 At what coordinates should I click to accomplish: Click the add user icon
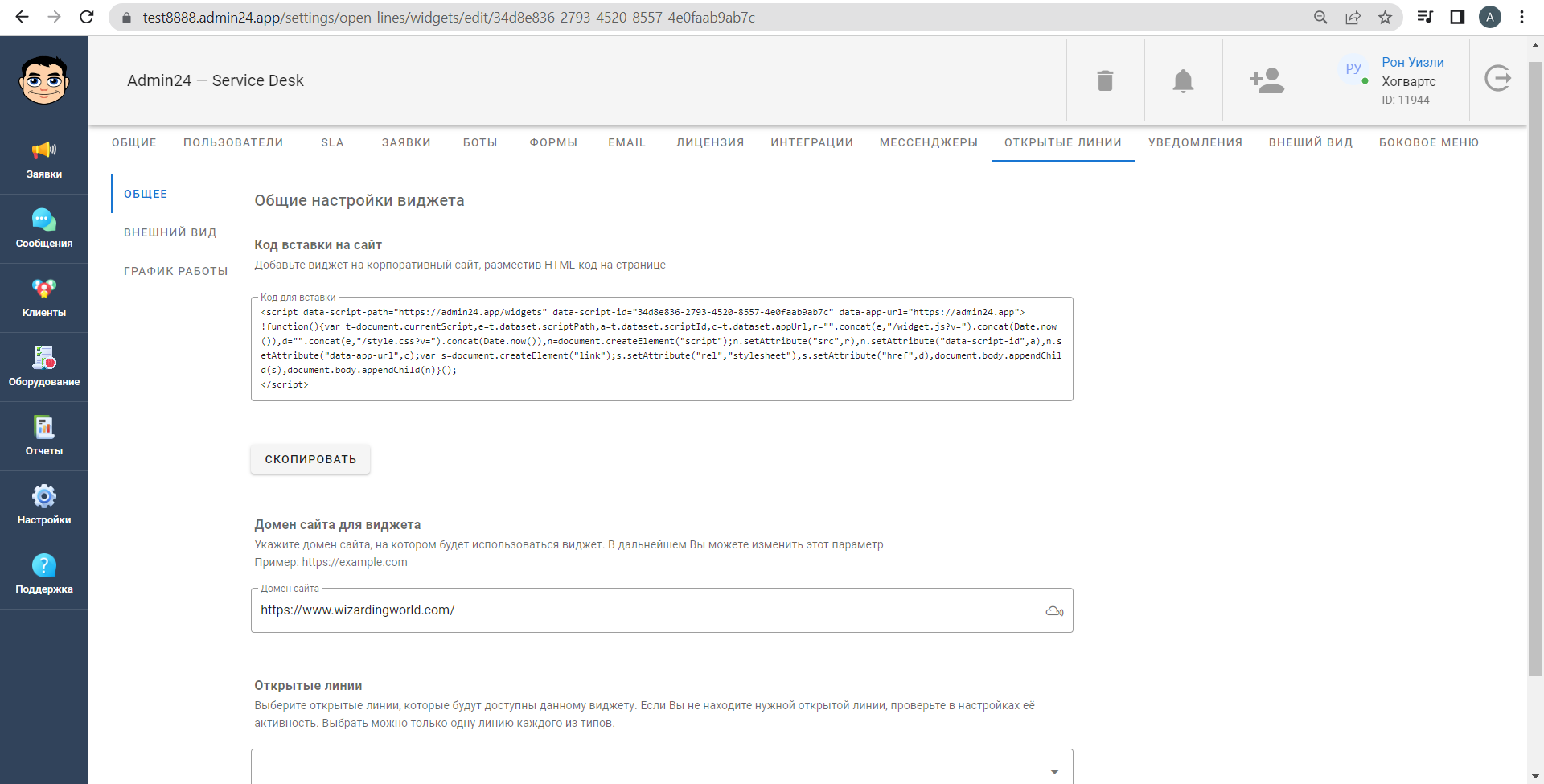pyautogui.click(x=1267, y=80)
